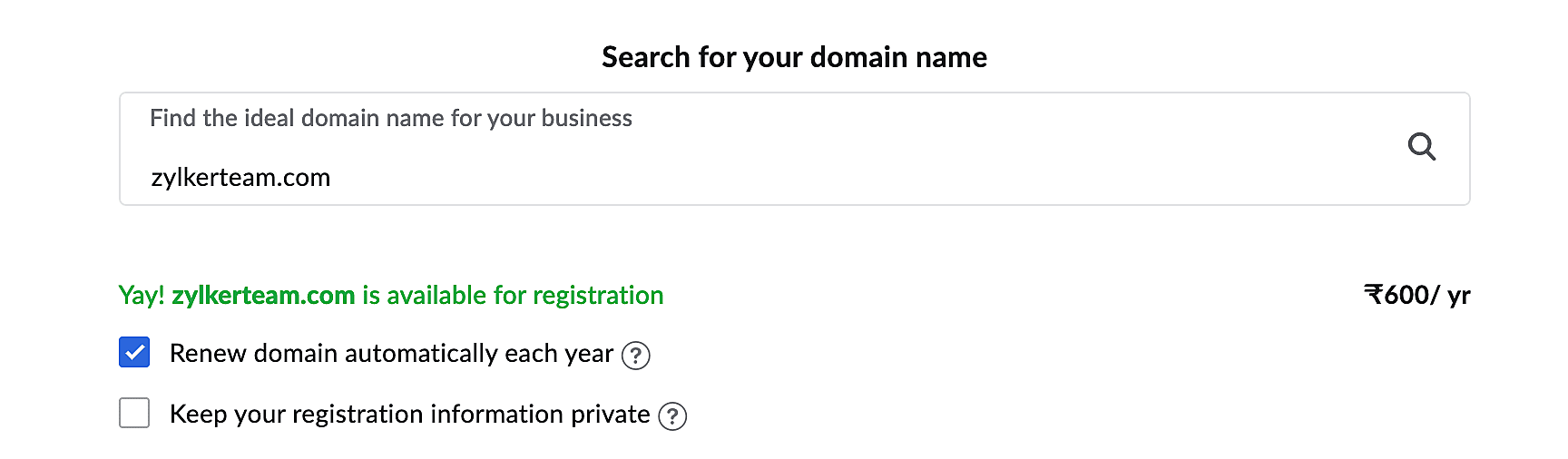
Task: Click "Yay!" at the start of availability message
Action: [x=141, y=296]
